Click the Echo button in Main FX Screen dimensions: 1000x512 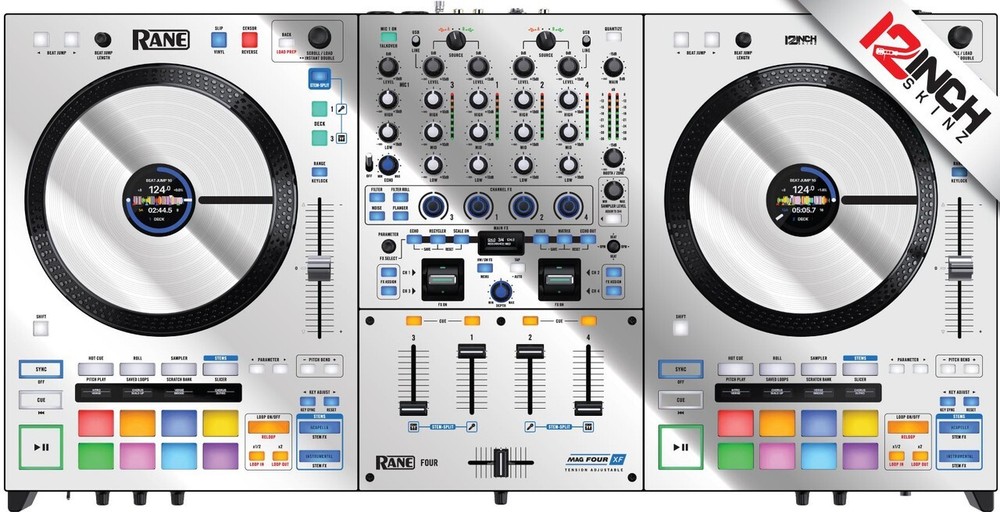coord(415,239)
